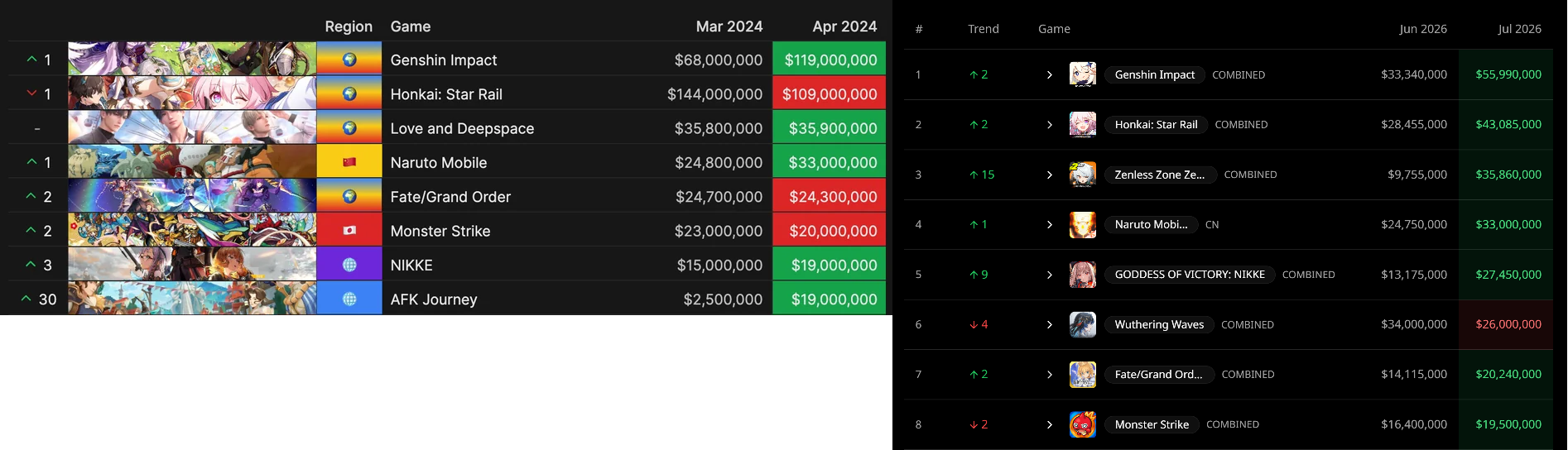Click the red down trend arrow for Wuthering Waves

click(x=974, y=325)
